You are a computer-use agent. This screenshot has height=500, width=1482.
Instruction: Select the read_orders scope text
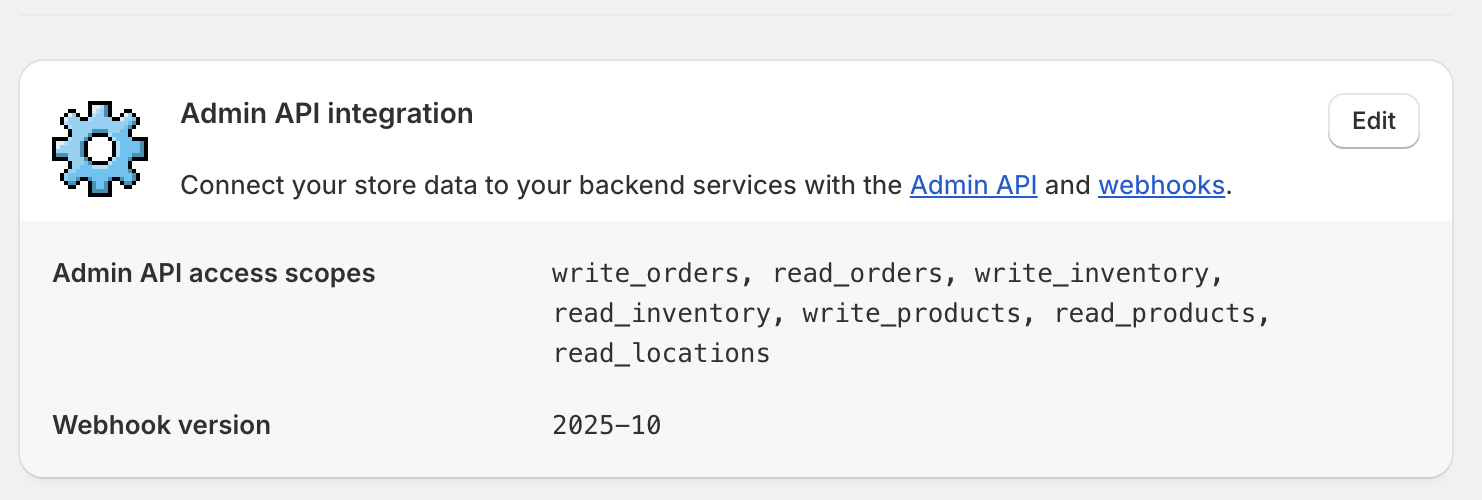[x=857, y=273]
